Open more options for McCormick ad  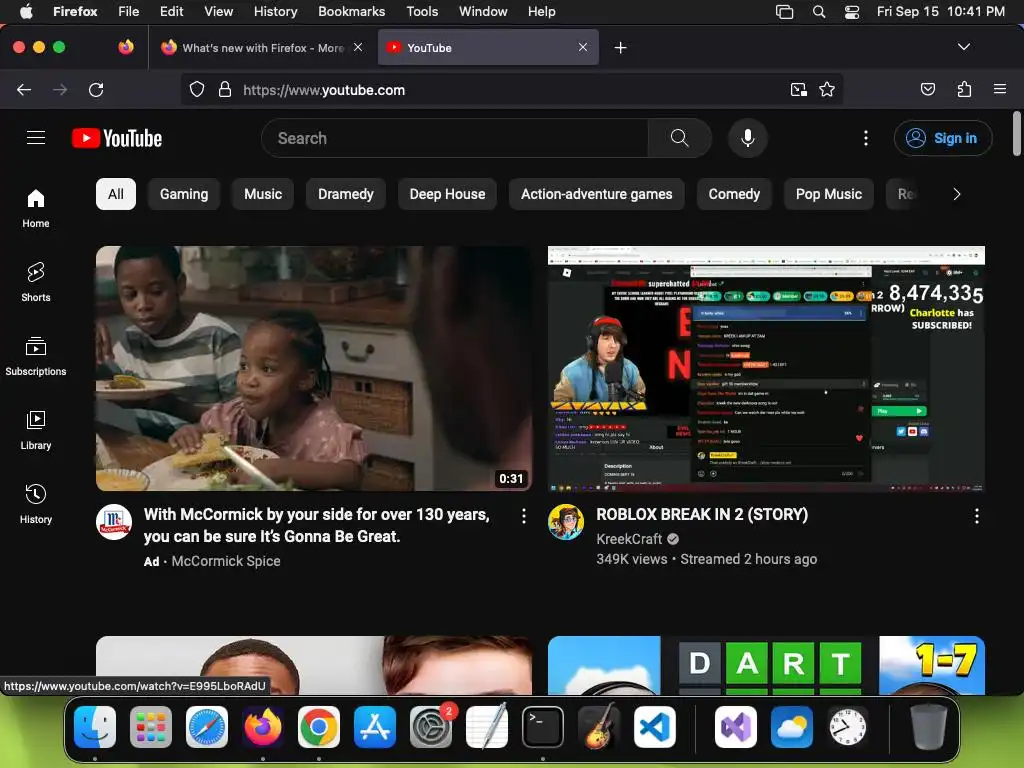[524, 516]
